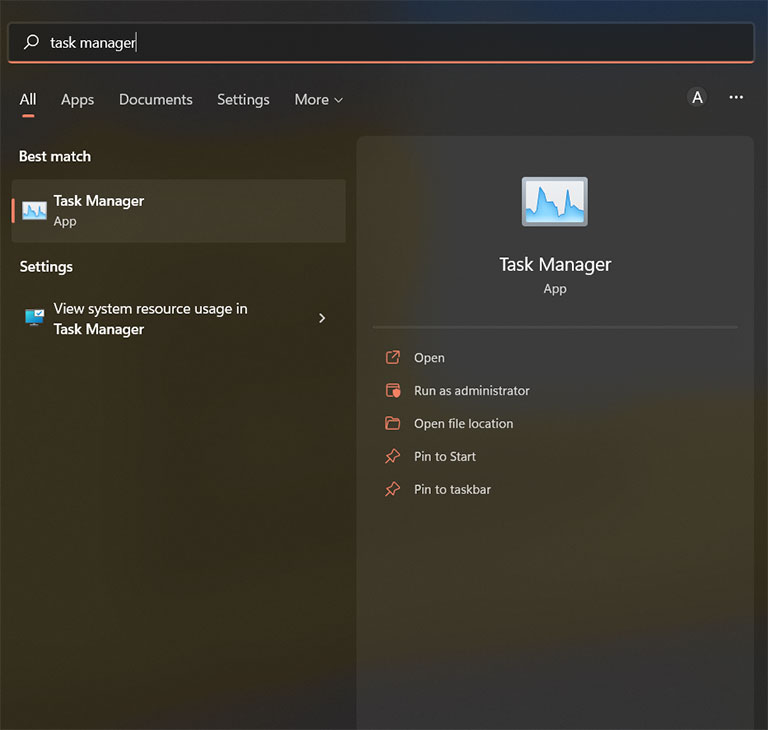Screen dimensions: 768x730
Task: Click the monitor icon beside View system resource usage
Action: click(x=34, y=317)
